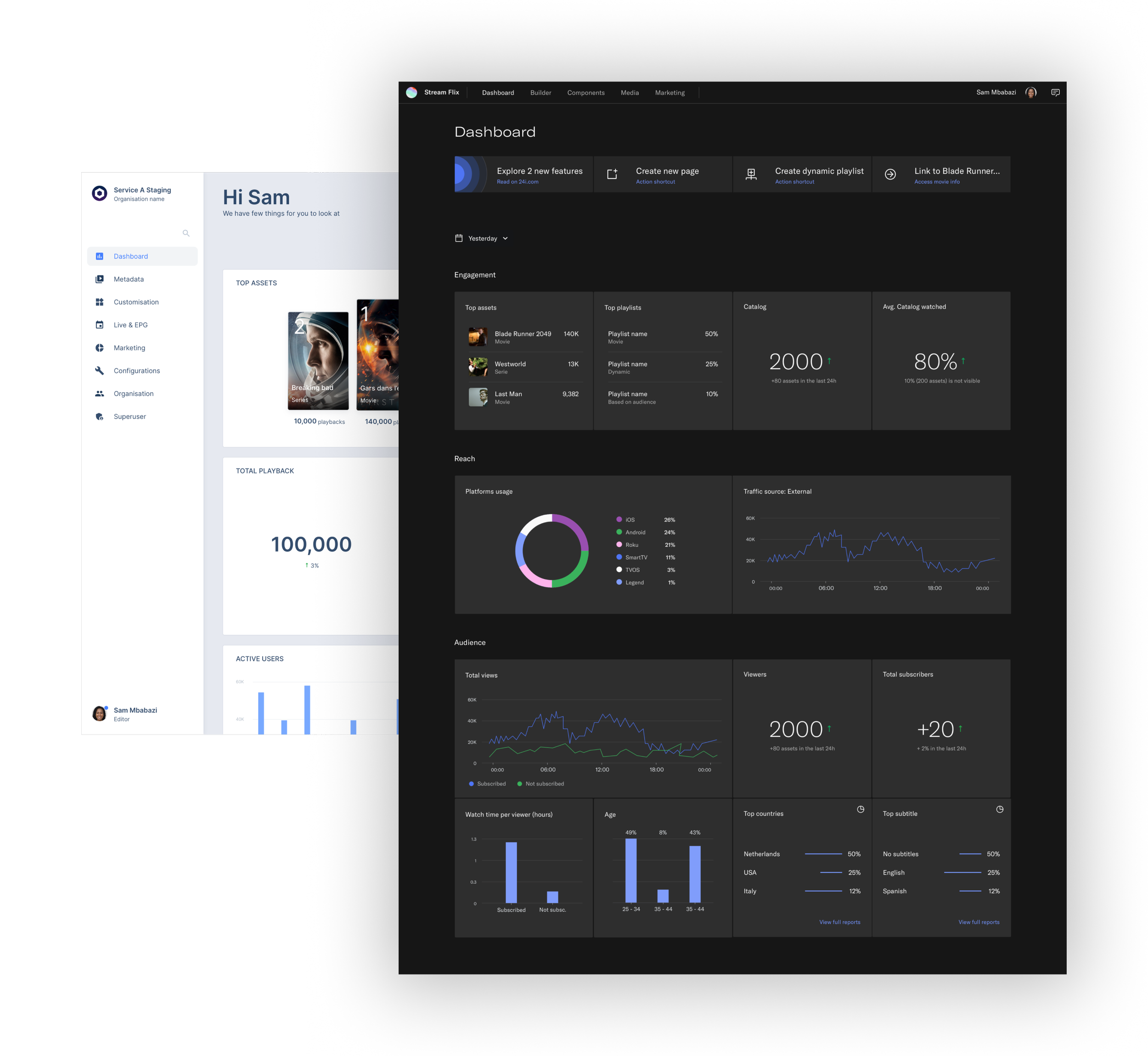Image resolution: width=1148 pixels, height=1056 pixels.
Task: Click the search magnifier in sidebar
Action: coord(186,233)
